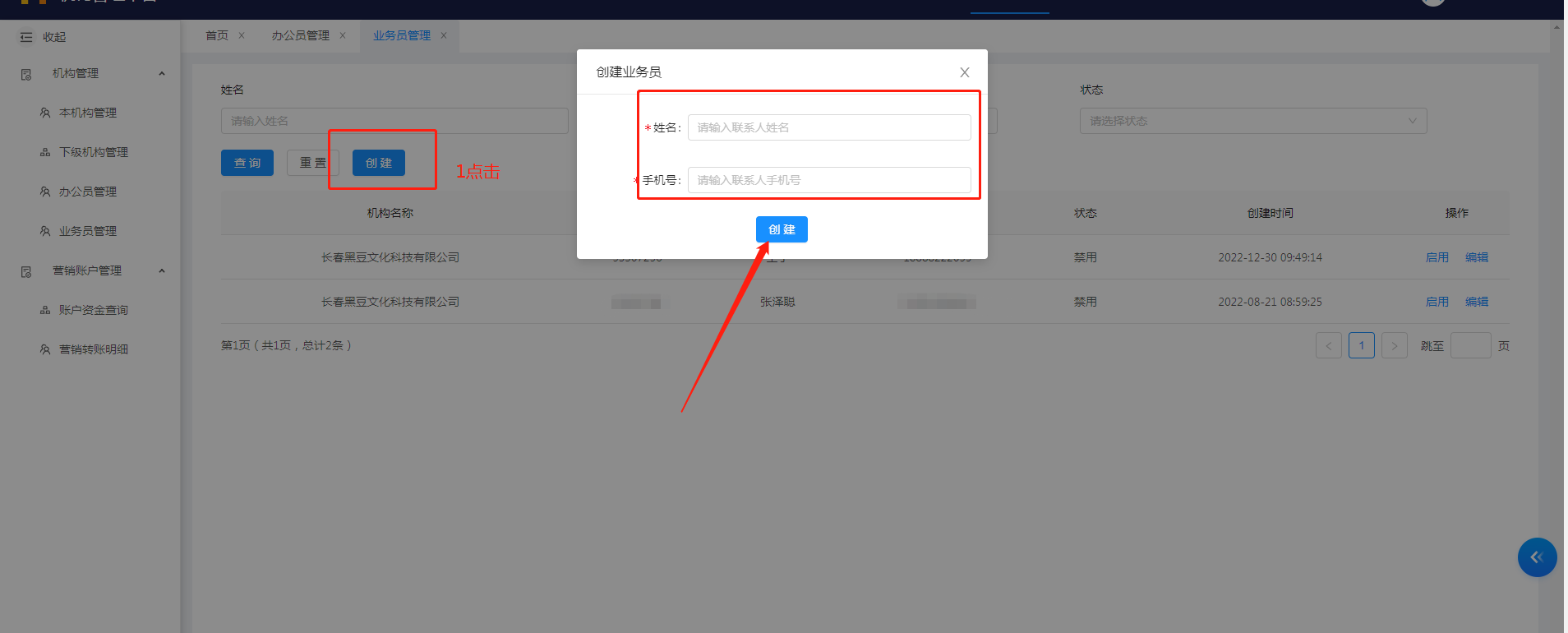Click 编辑 in the 张泽聪 row

1477,302
